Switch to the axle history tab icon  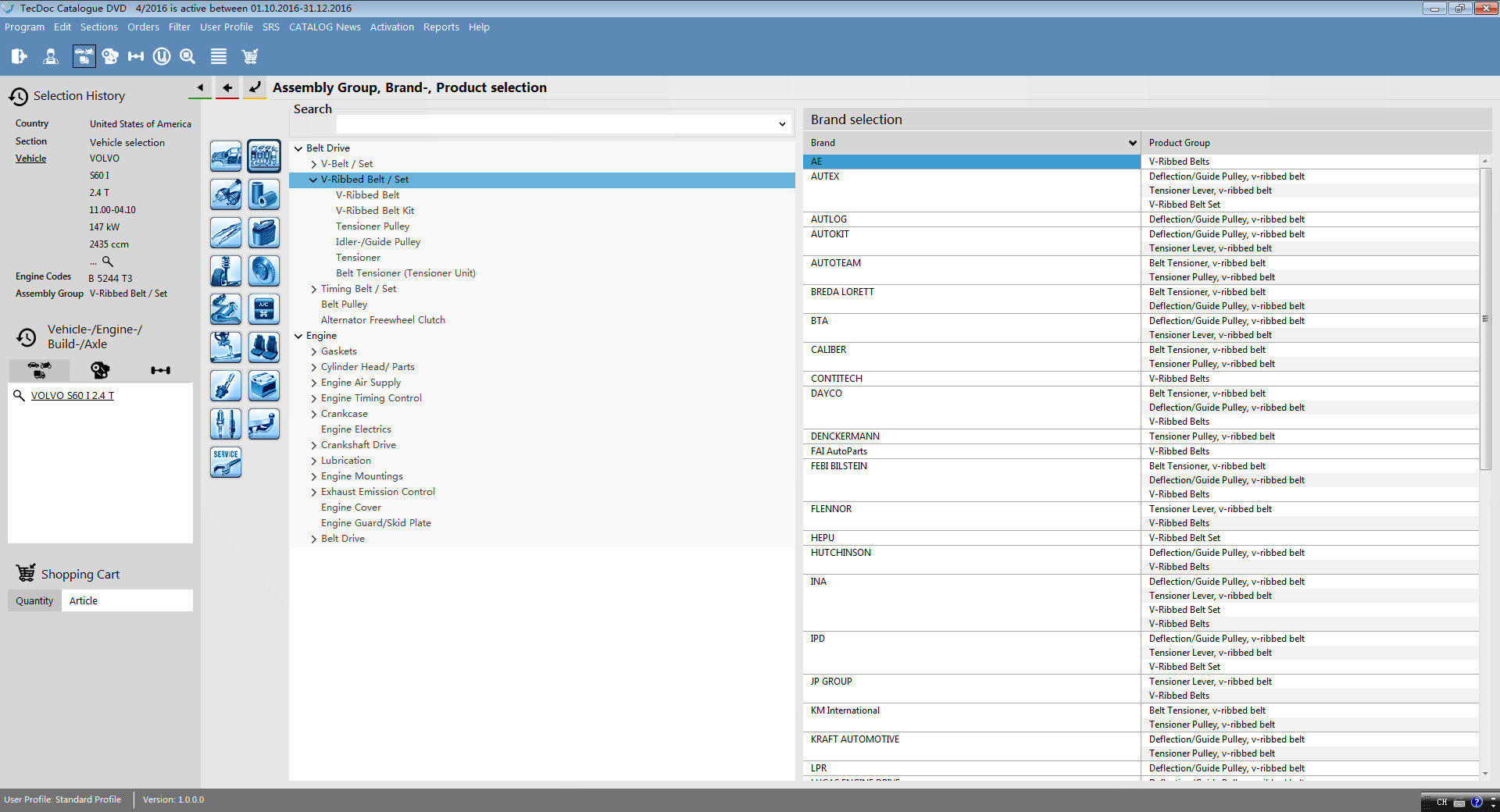pos(161,370)
